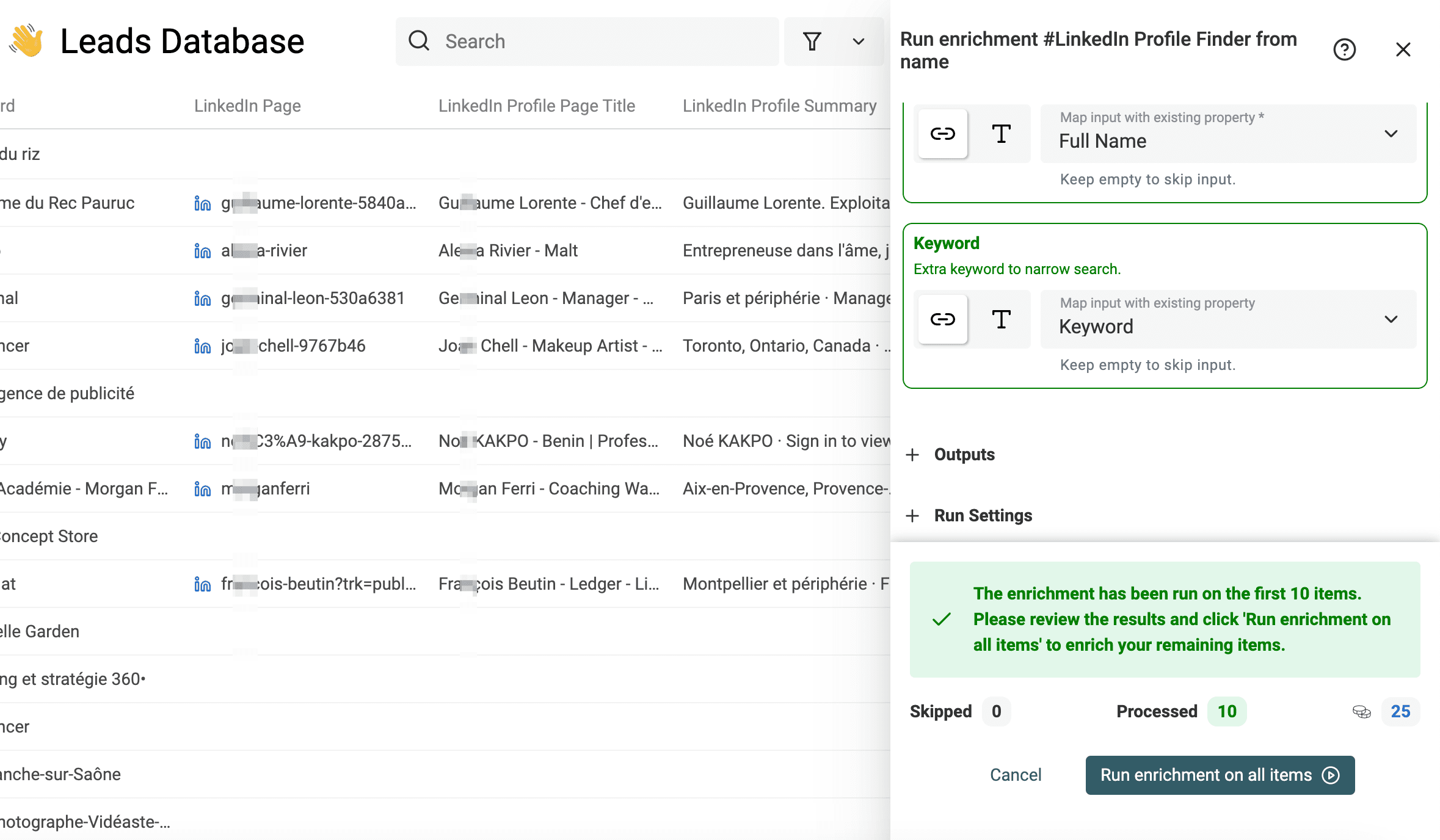Click the Skipped count badge 0

tap(997, 711)
